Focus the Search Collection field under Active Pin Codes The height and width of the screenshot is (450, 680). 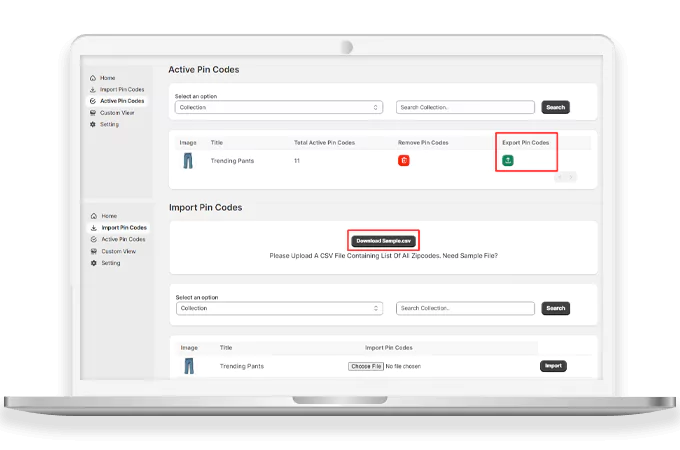(465, 107)
